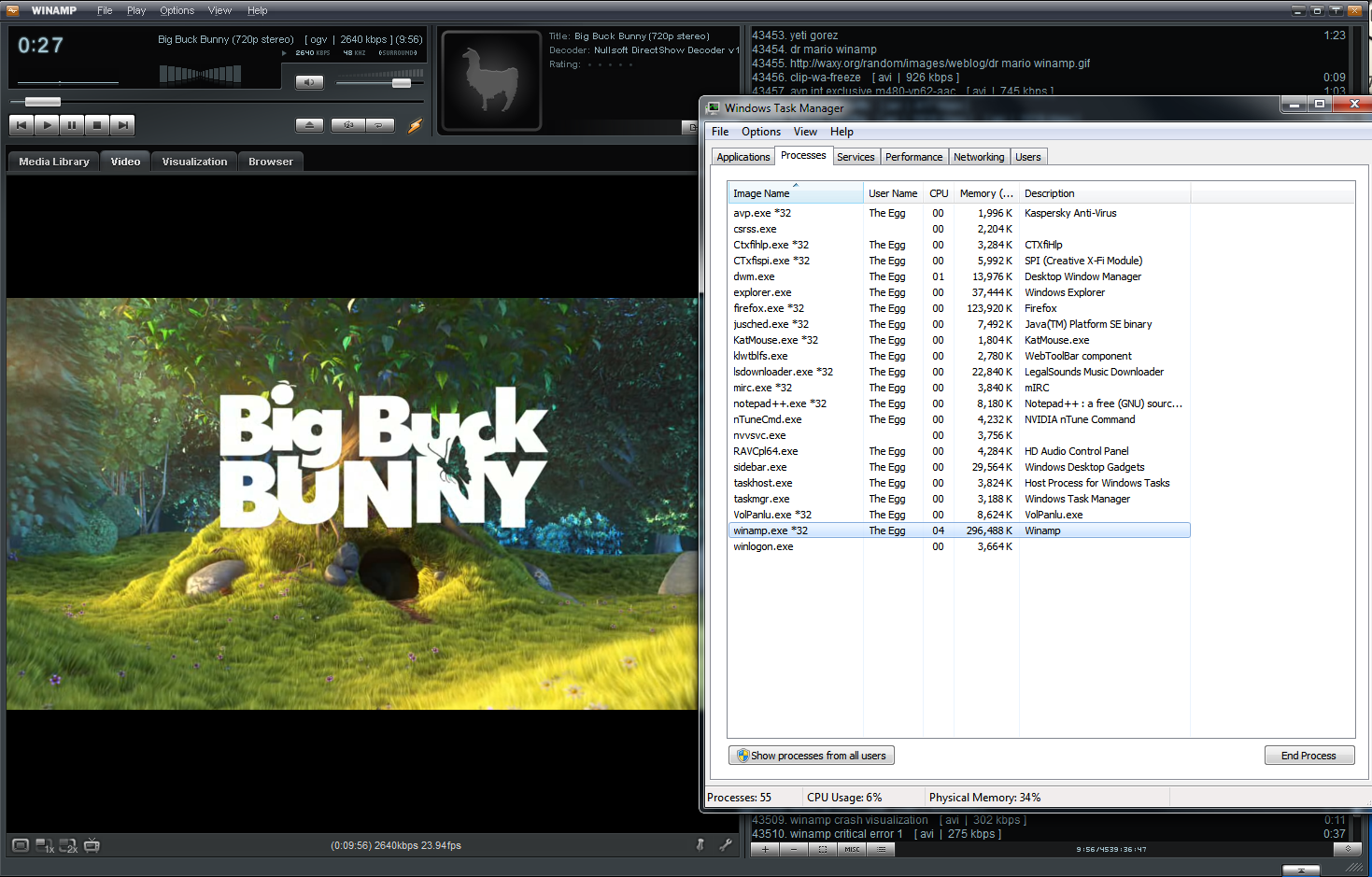Open Task Manager Options menu
1372x877 pixels.
click(x=761, y=132)
